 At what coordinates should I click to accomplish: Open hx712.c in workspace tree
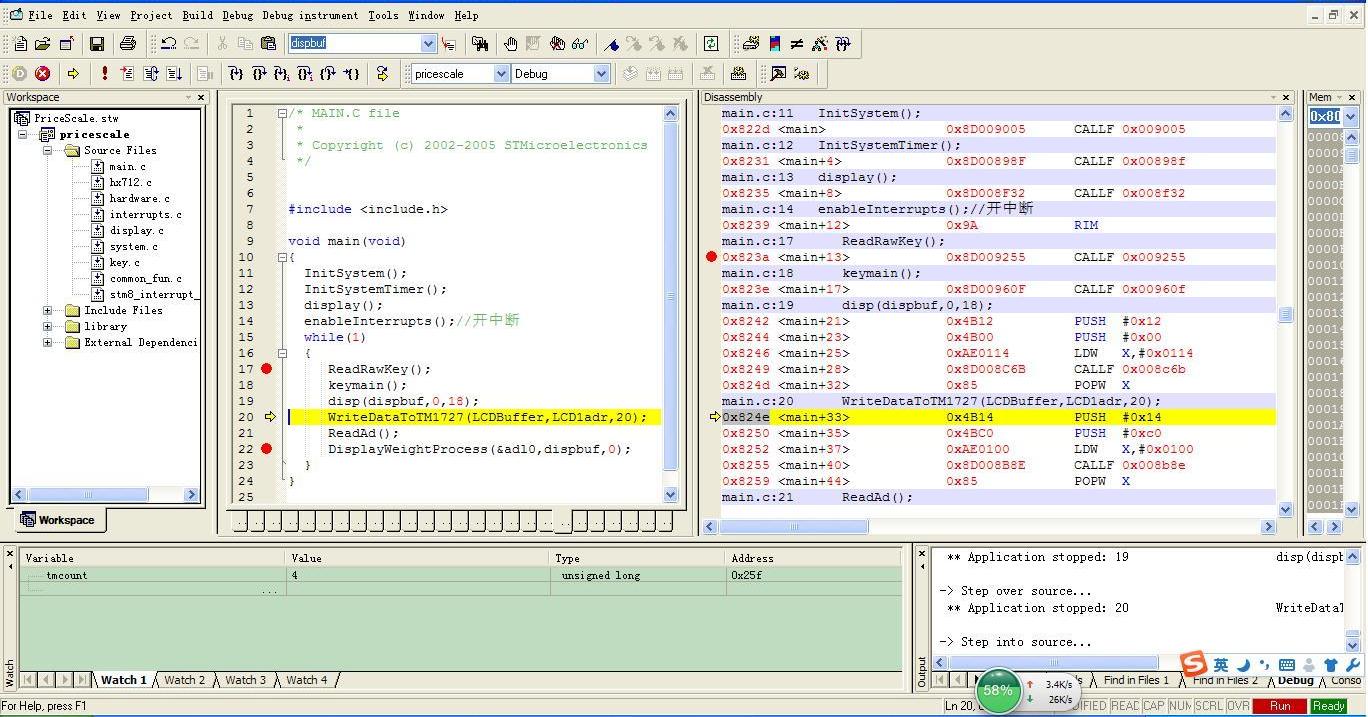pyautogui.click(x=130, y=183)
